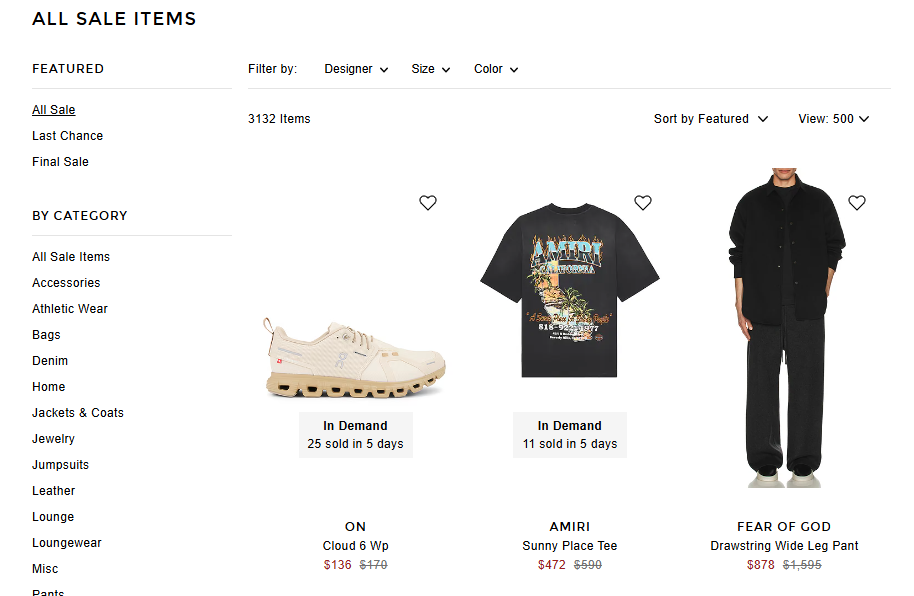Viewport: 914px width, 596px height.
Task: Open the Drawstring Wide Leg Pant link
Action: 784,546
